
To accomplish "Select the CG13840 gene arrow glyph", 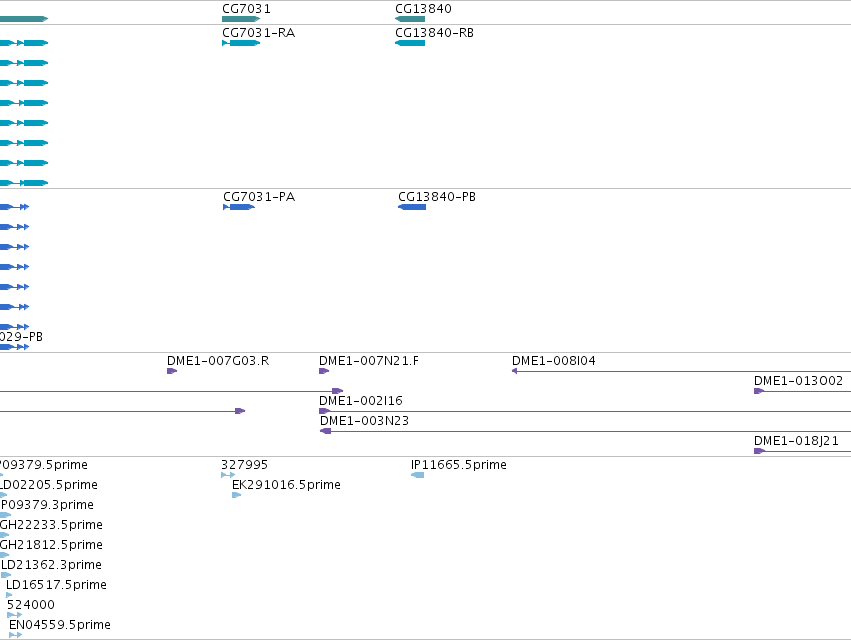I will point(410,19).
